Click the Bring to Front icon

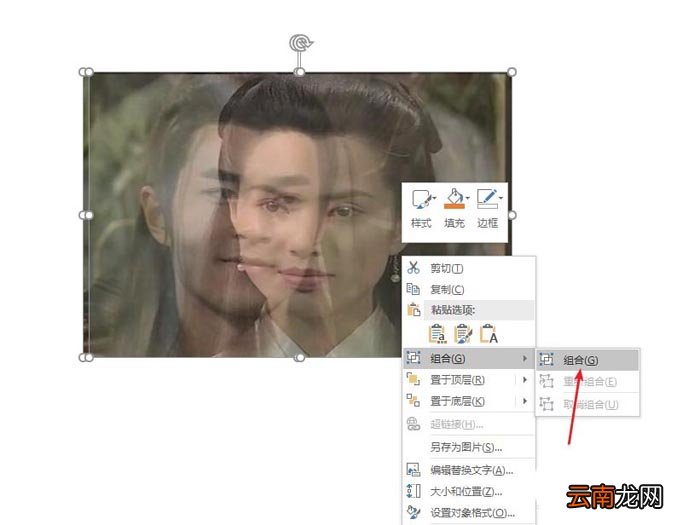click(x=413, y=379)
